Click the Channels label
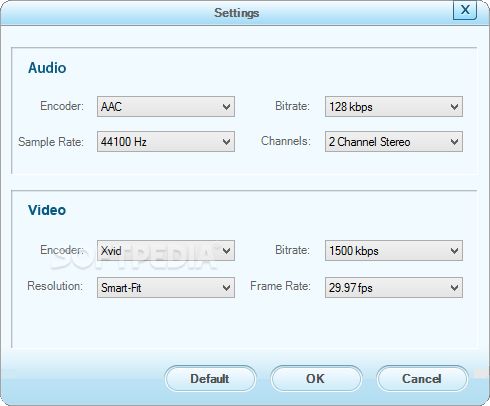 (x=286, y=141)
